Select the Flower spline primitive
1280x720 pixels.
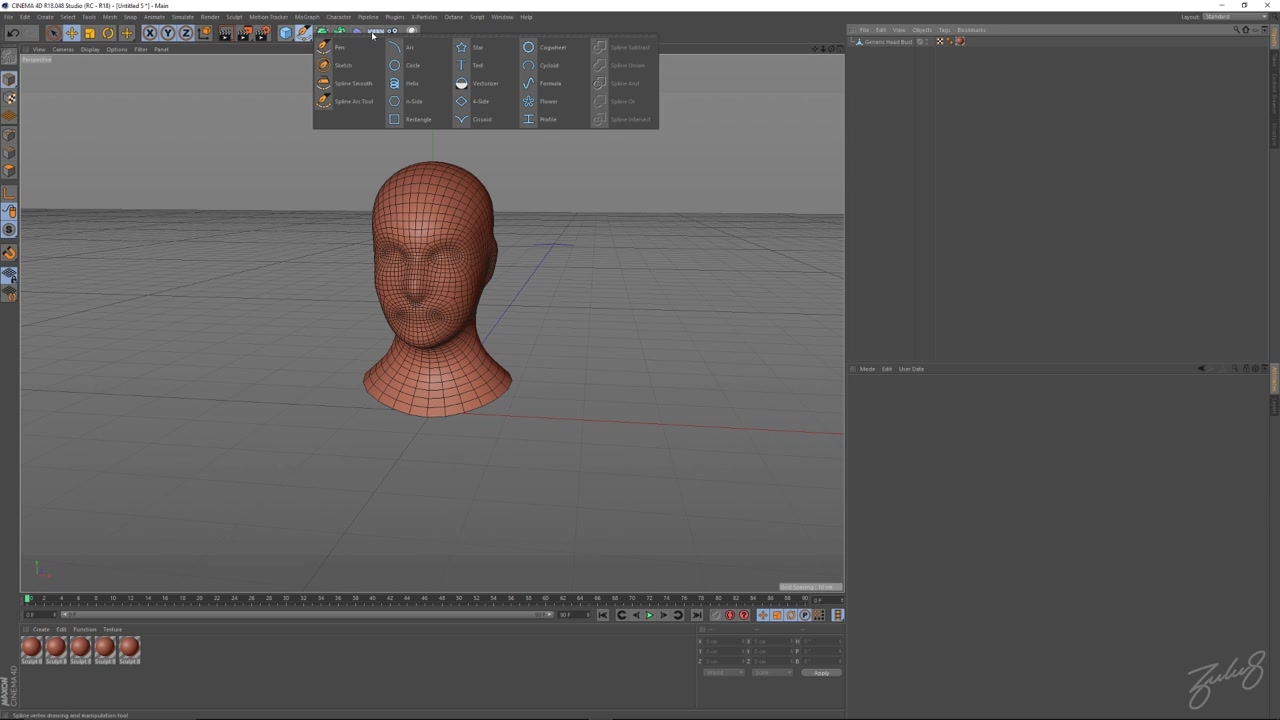(x=548, y=101)
